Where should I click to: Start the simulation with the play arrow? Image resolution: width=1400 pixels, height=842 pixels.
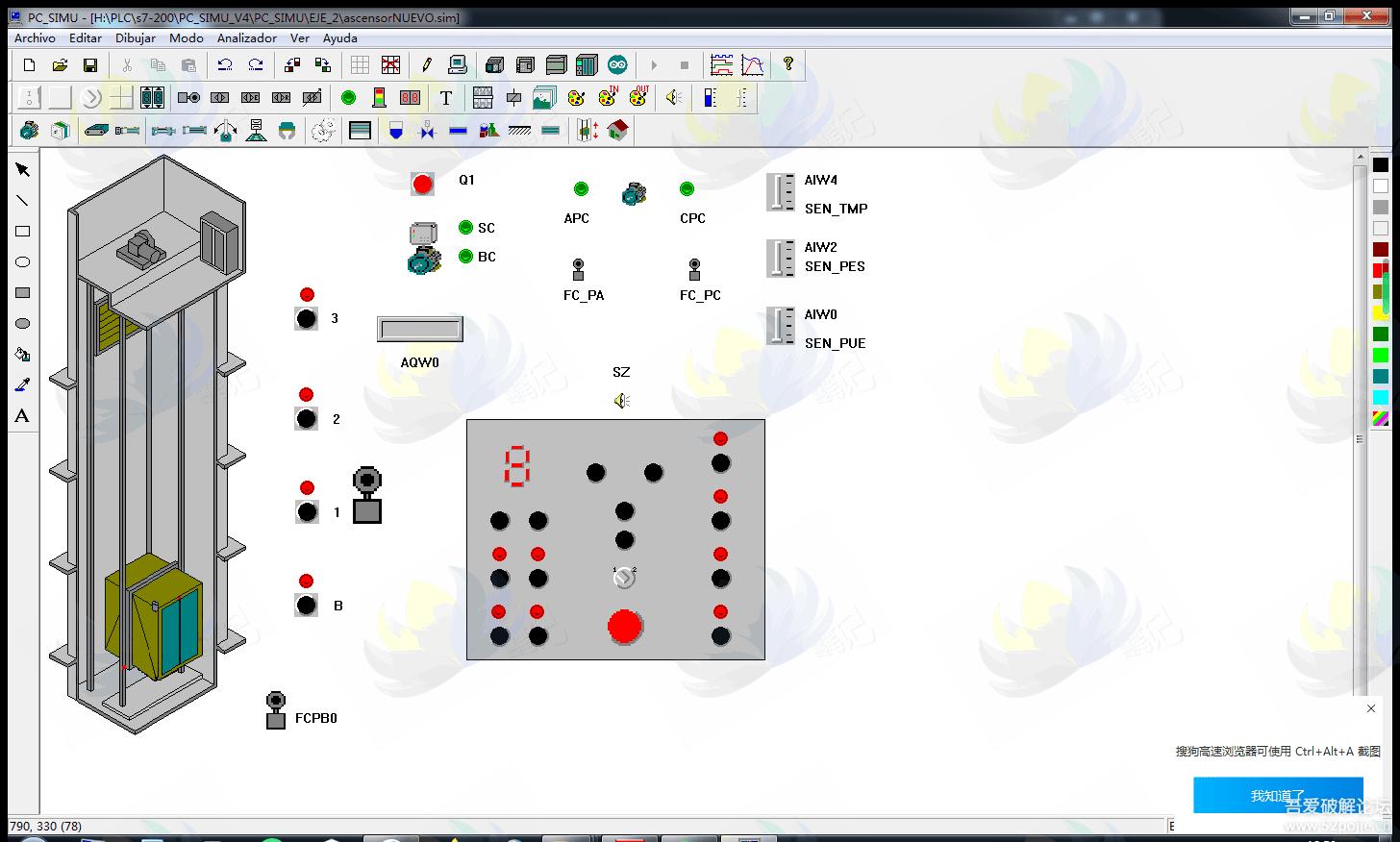654,65
